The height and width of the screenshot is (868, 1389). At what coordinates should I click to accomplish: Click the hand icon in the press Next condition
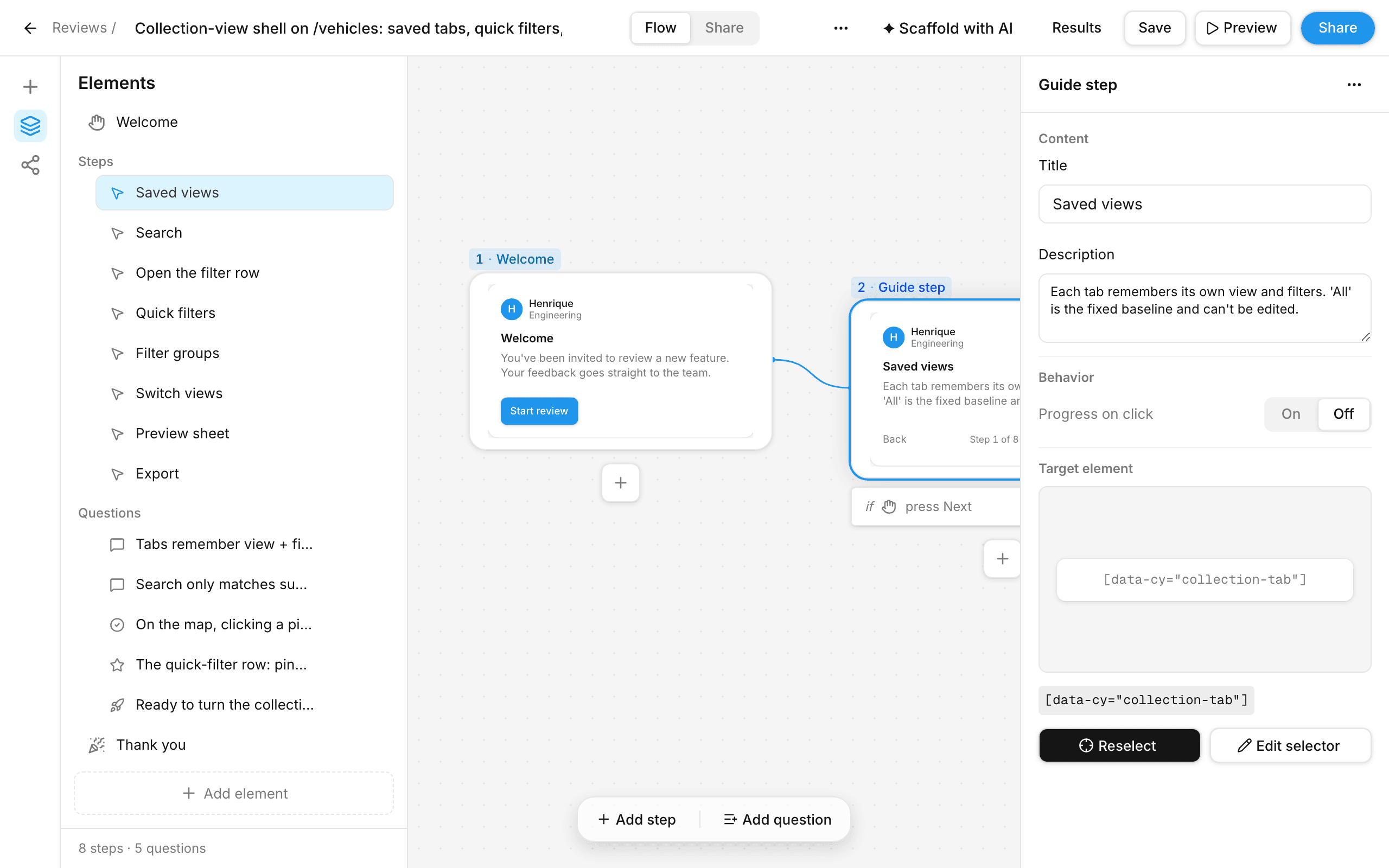pyautogui.click(x=889, y=506)
